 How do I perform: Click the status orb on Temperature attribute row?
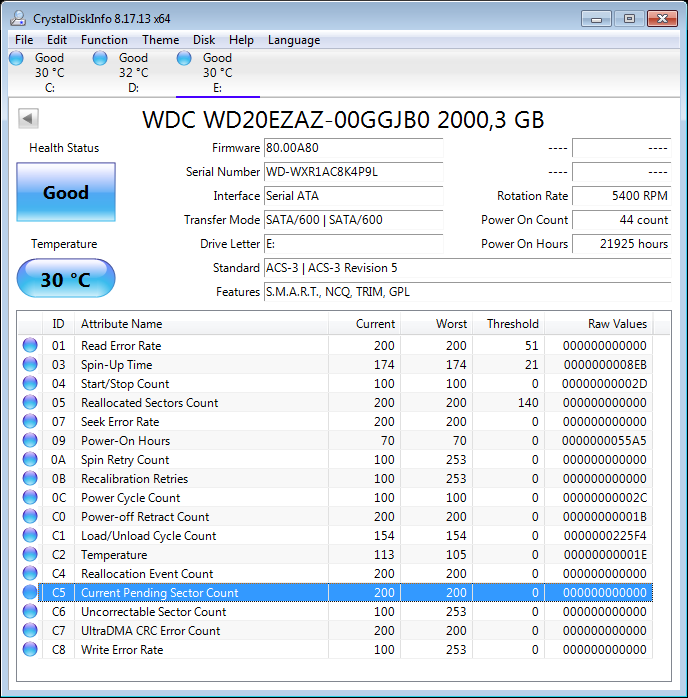(30, 554)
